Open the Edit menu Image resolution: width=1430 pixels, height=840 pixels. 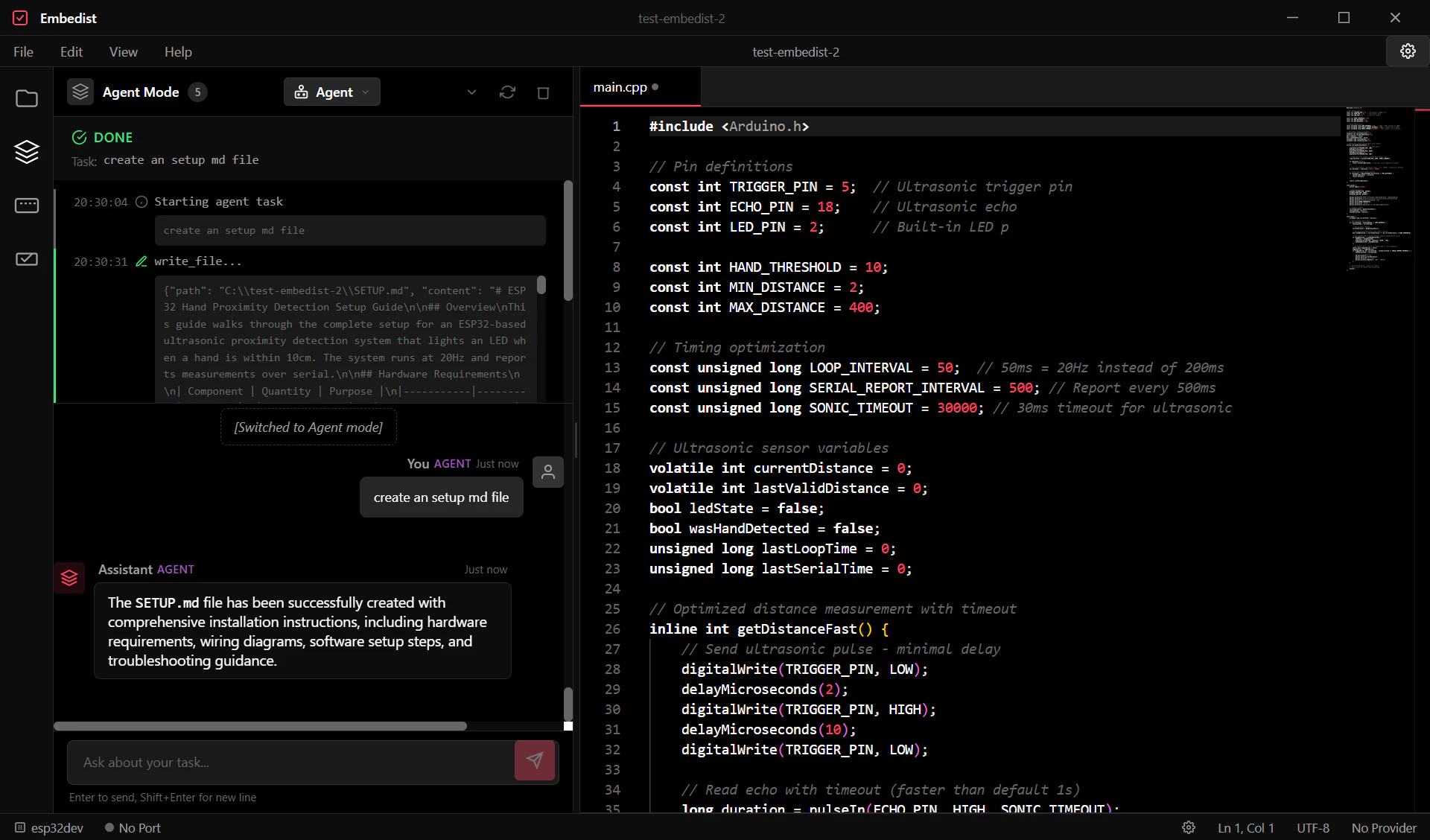[x=71, y=51]
